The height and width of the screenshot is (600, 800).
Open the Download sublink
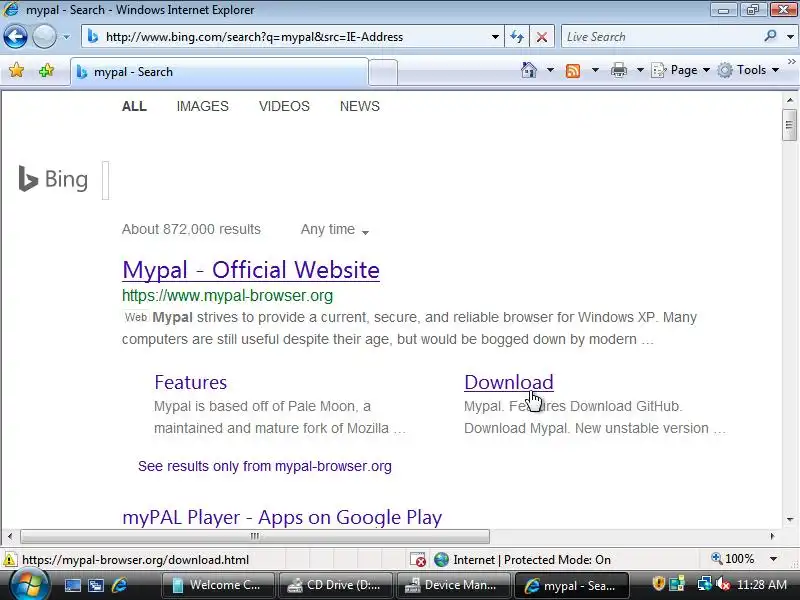pos(509,382)
